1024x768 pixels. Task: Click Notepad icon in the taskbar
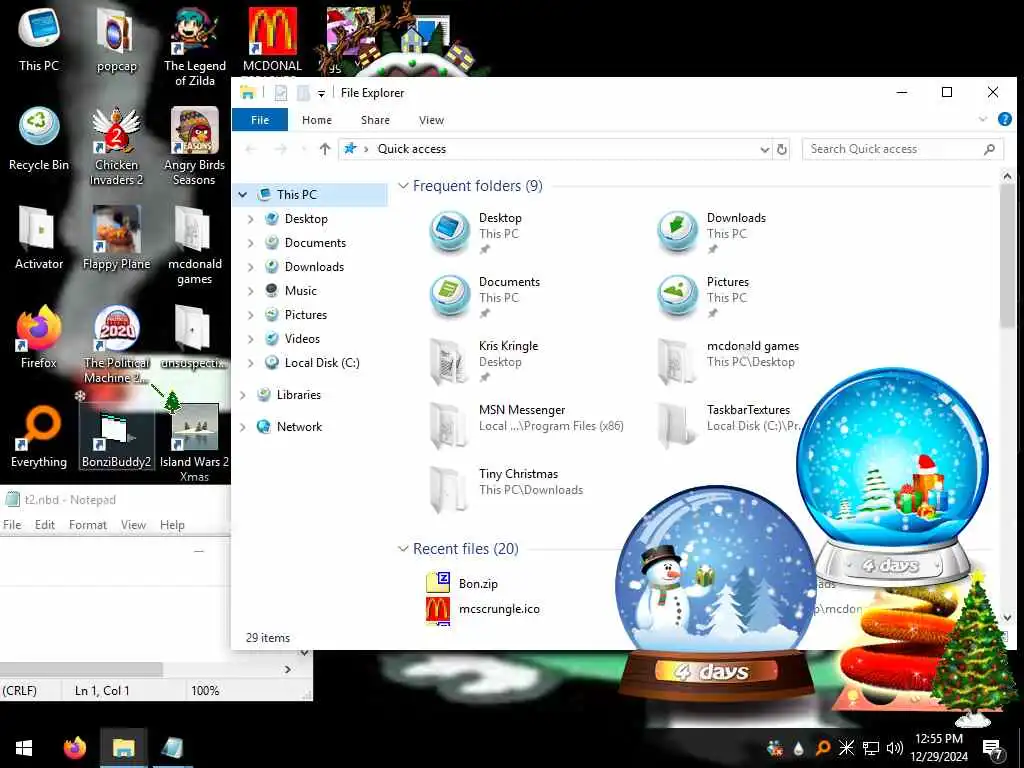(172, 748)
